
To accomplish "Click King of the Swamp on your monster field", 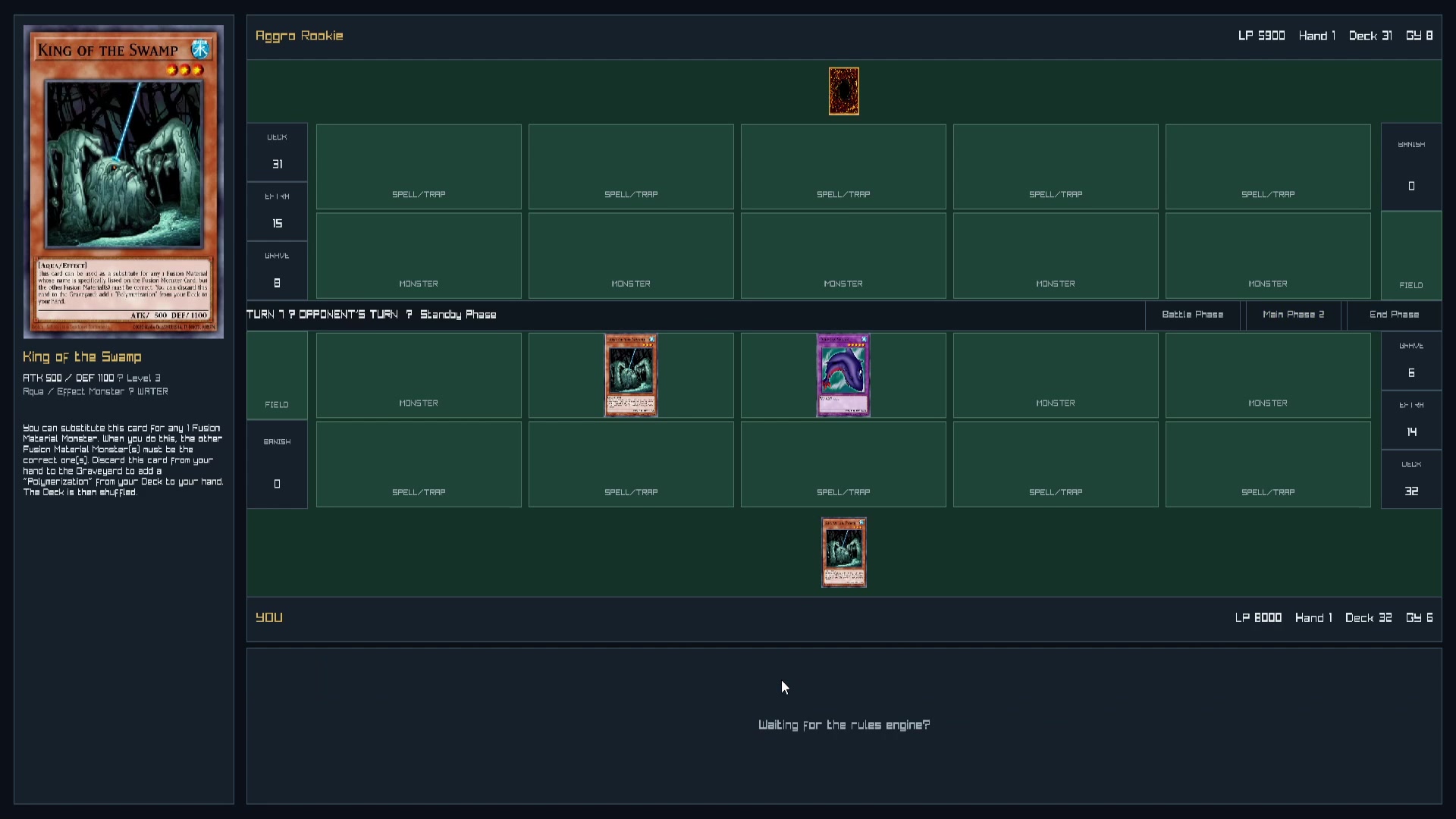I will [631, 375].
